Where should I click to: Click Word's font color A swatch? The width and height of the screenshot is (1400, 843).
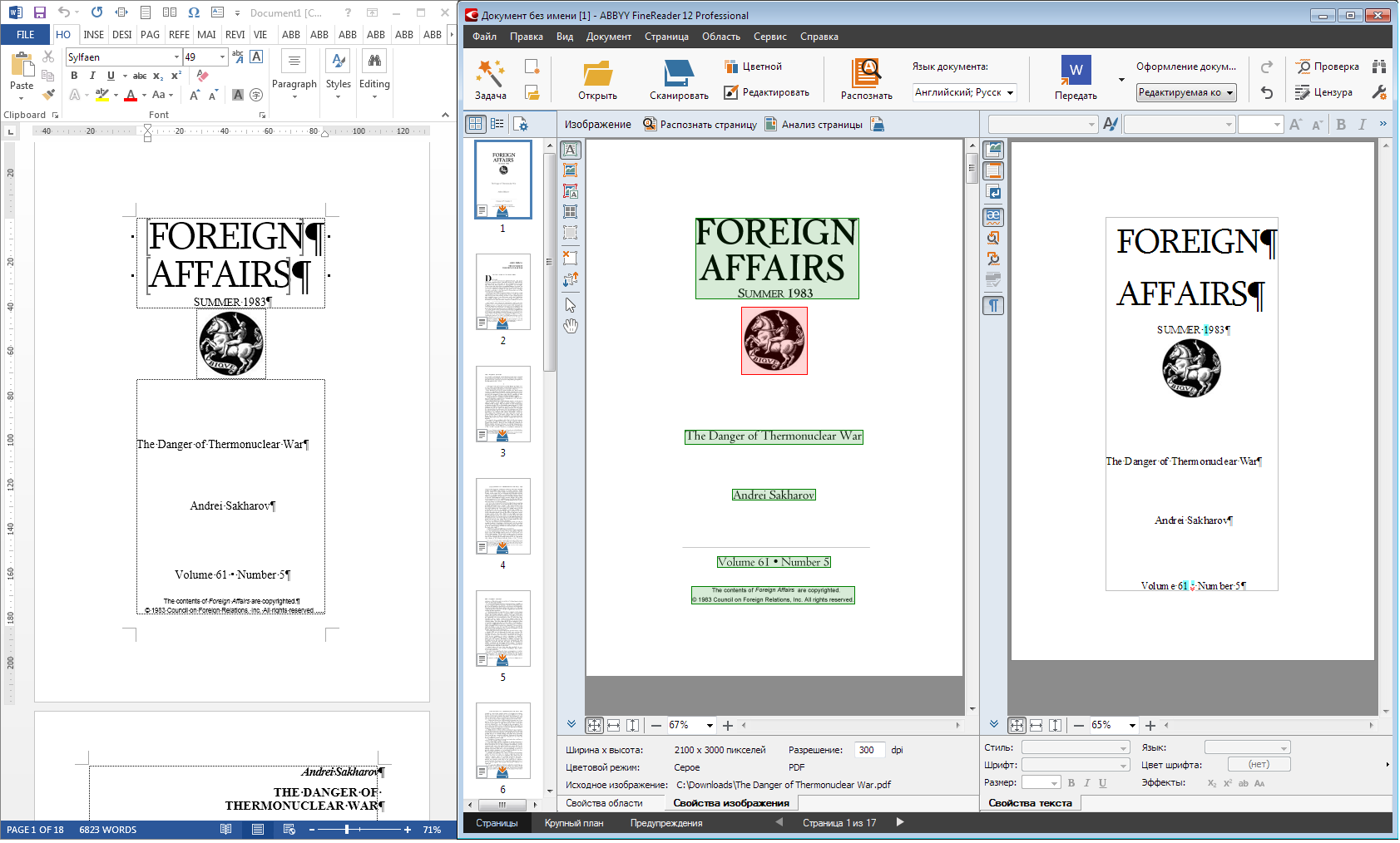[x=130, y=95]
